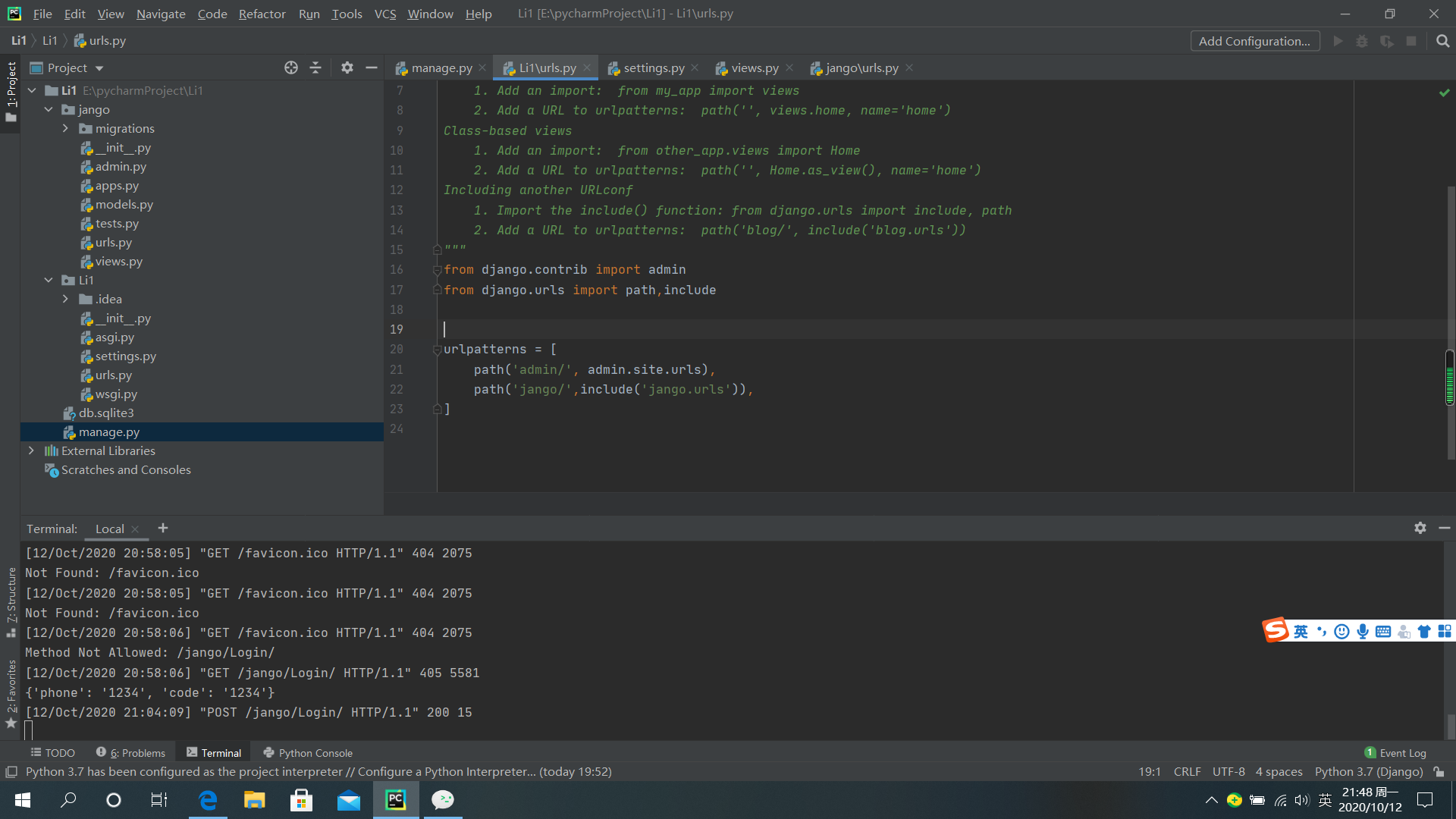Open WeChat from taskbar

(443, 800)
